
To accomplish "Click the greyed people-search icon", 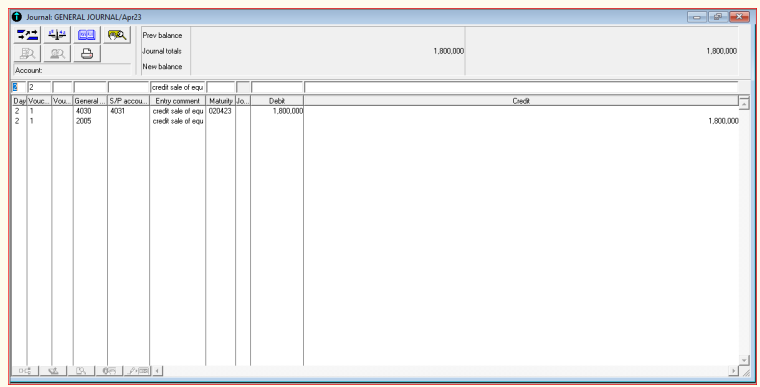I will 57,53.
